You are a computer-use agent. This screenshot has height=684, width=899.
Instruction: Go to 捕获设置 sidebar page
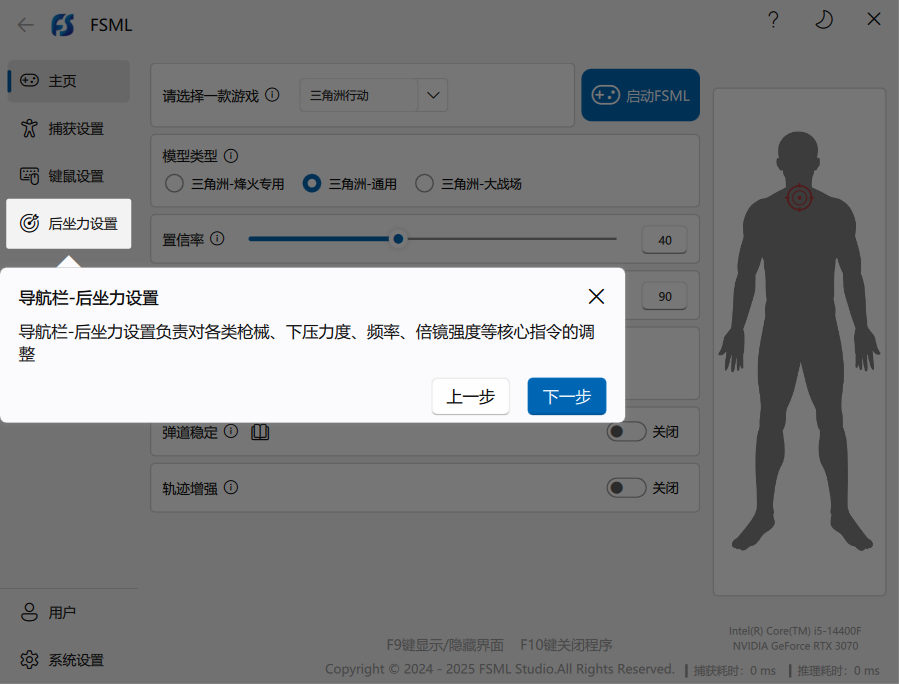pos(68,129)
